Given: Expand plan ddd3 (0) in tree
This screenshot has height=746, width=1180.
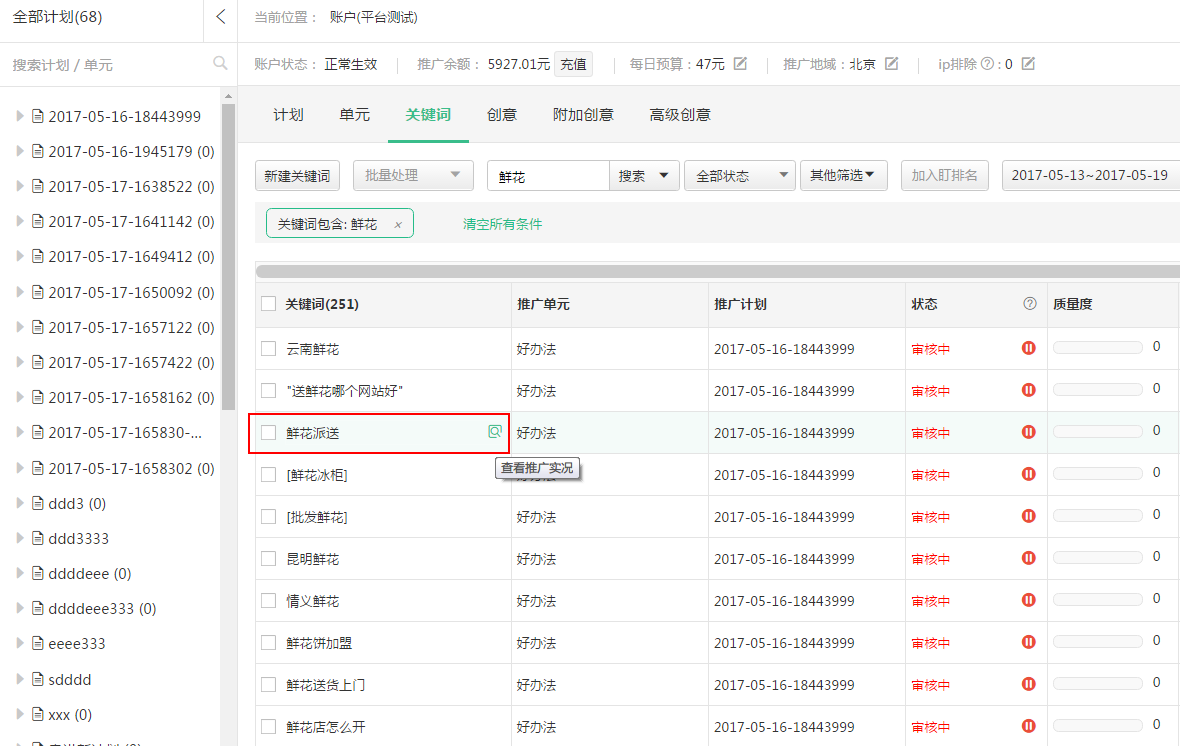Looking at the screenshot, I should tap(20, 503).
